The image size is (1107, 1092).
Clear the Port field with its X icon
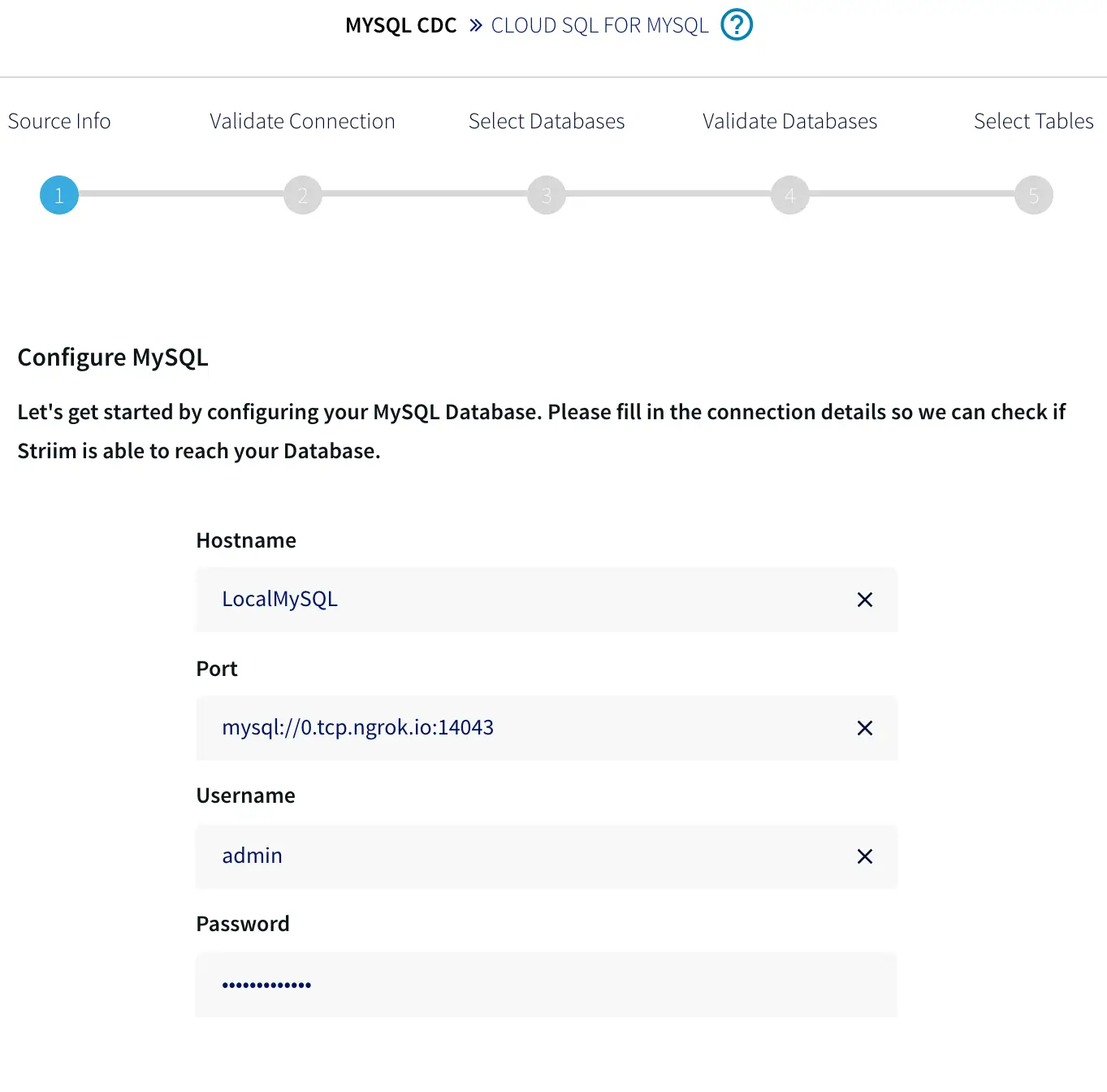pyautogui.click(x=865, y=728)
